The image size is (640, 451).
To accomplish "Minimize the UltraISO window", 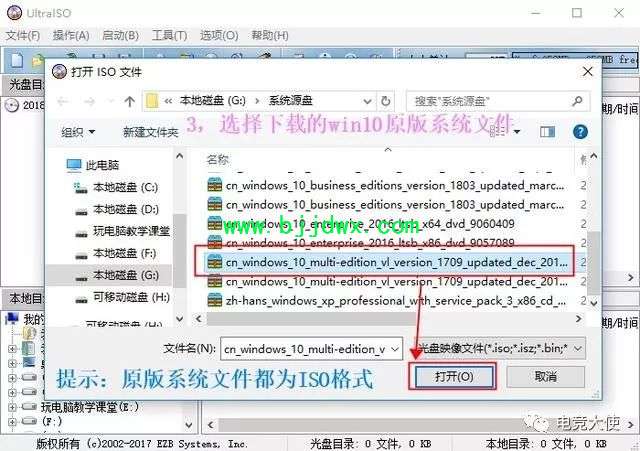I will [x=536, y=13].
